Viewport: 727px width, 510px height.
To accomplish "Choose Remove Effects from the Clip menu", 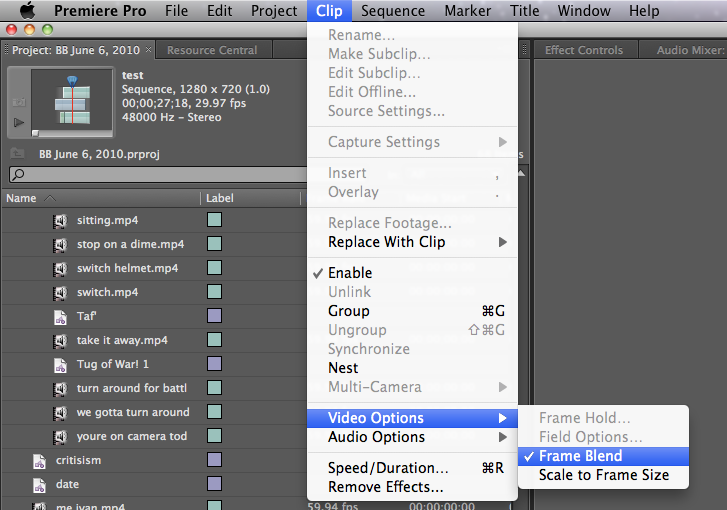I will tap(412, 487).
